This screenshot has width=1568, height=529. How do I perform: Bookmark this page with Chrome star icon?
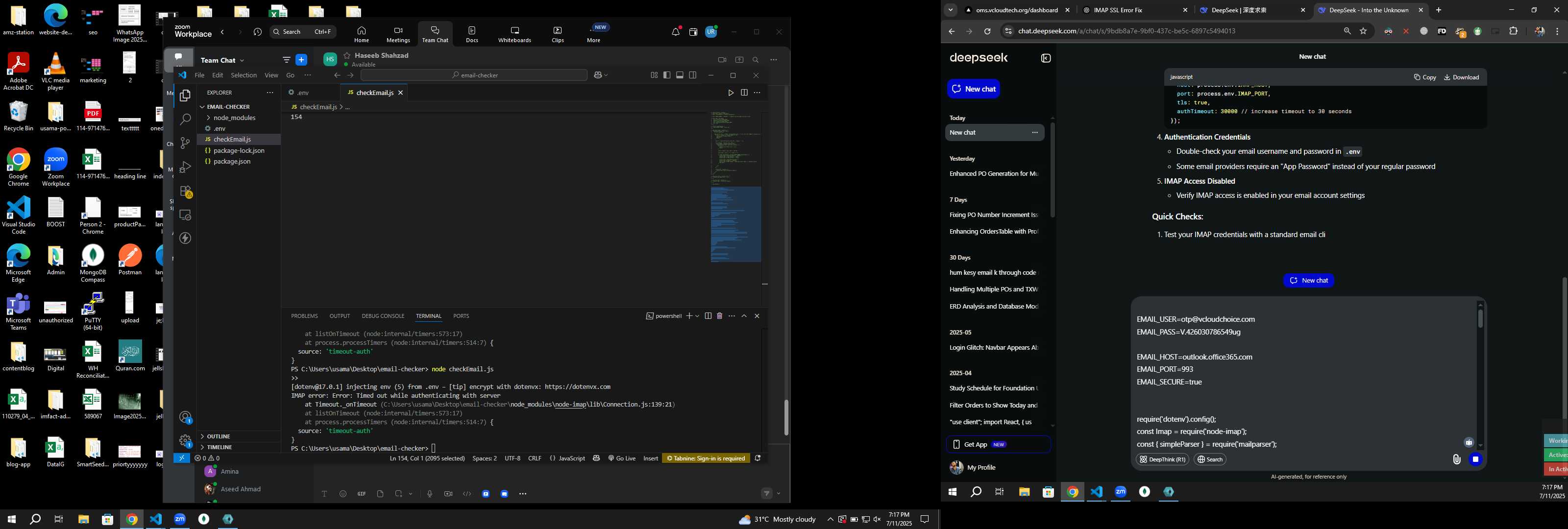pyautogui.click(x=1364, y=32)
